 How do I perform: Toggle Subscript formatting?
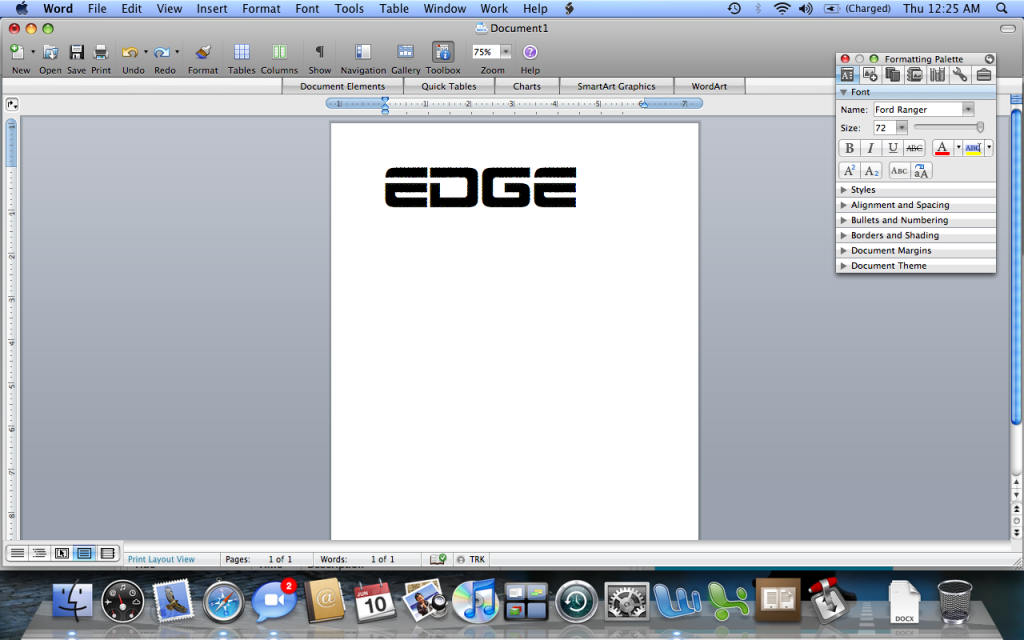point(871,171)
